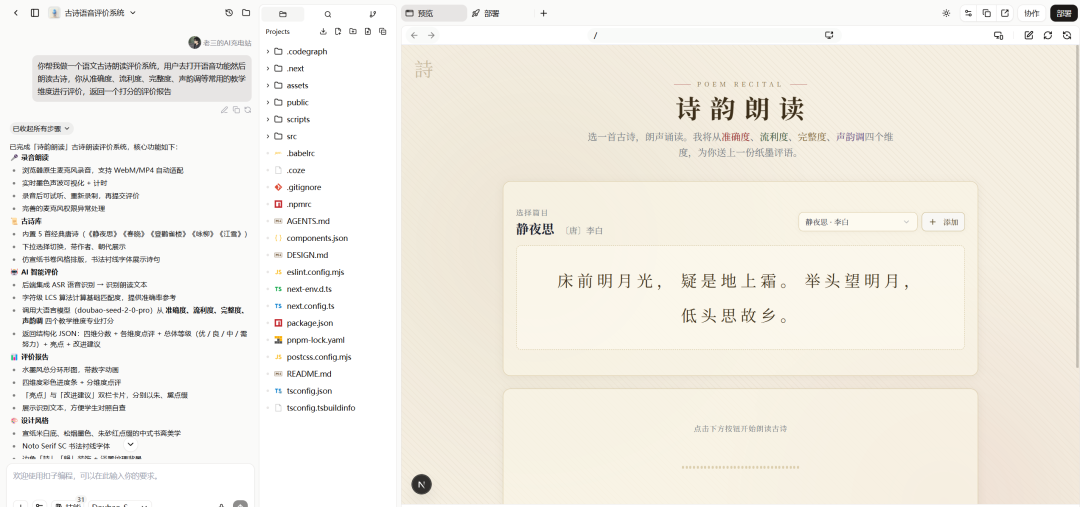The width and height of the screenshot is (1080, 507).
Task: Go back with the left chevron arrow
Action: 16,12
